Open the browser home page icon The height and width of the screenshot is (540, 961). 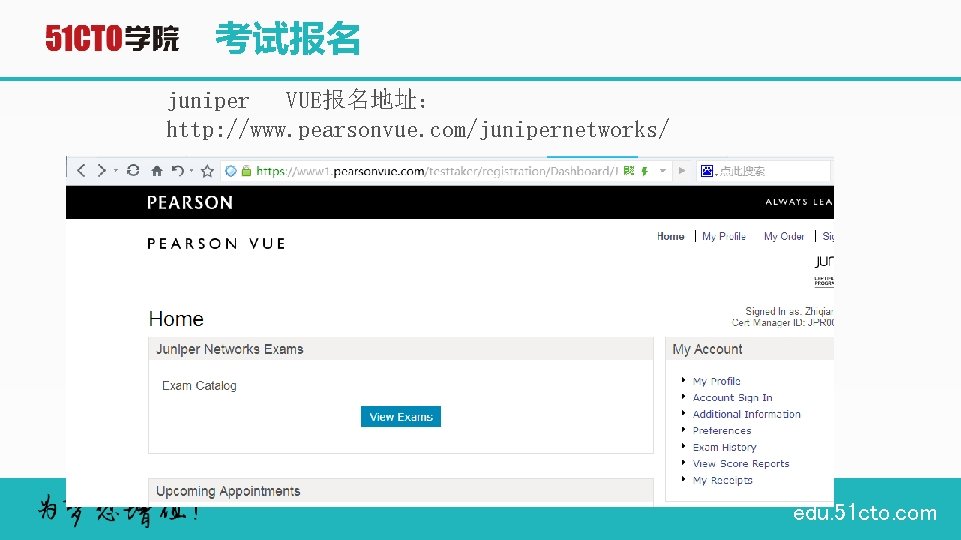click(157, 171)
